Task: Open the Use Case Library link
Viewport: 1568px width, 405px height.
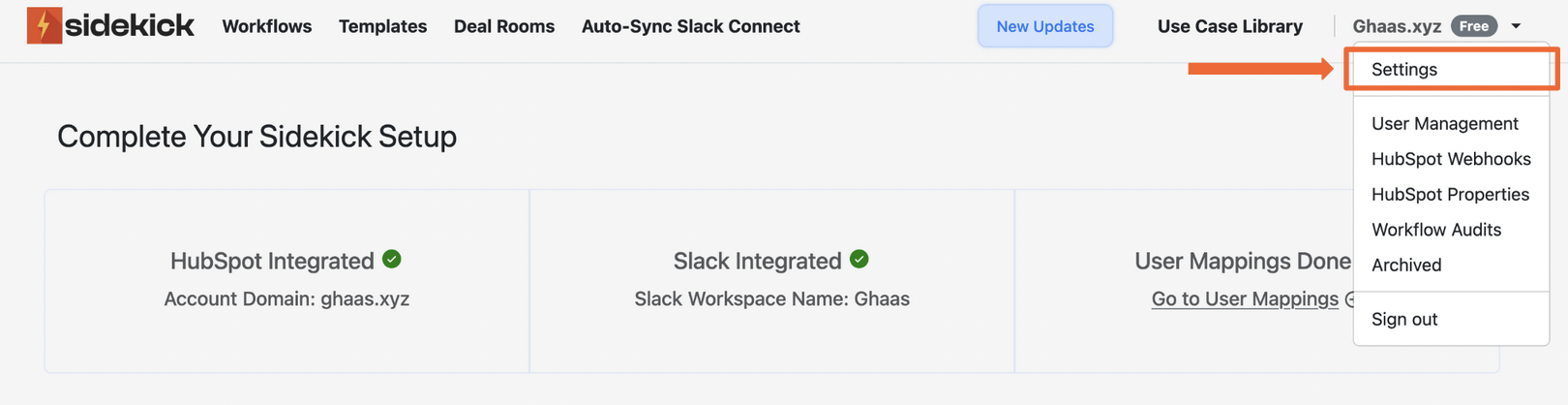Action: [x=1229, y=26]
